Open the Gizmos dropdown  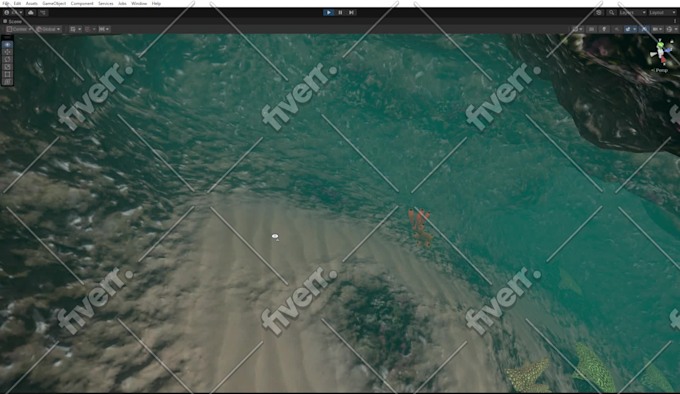[x=672, y=29]
